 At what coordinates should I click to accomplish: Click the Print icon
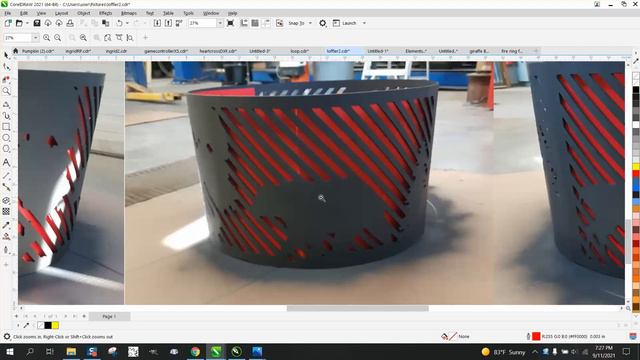pyautogui.click(x=70, y=23)
